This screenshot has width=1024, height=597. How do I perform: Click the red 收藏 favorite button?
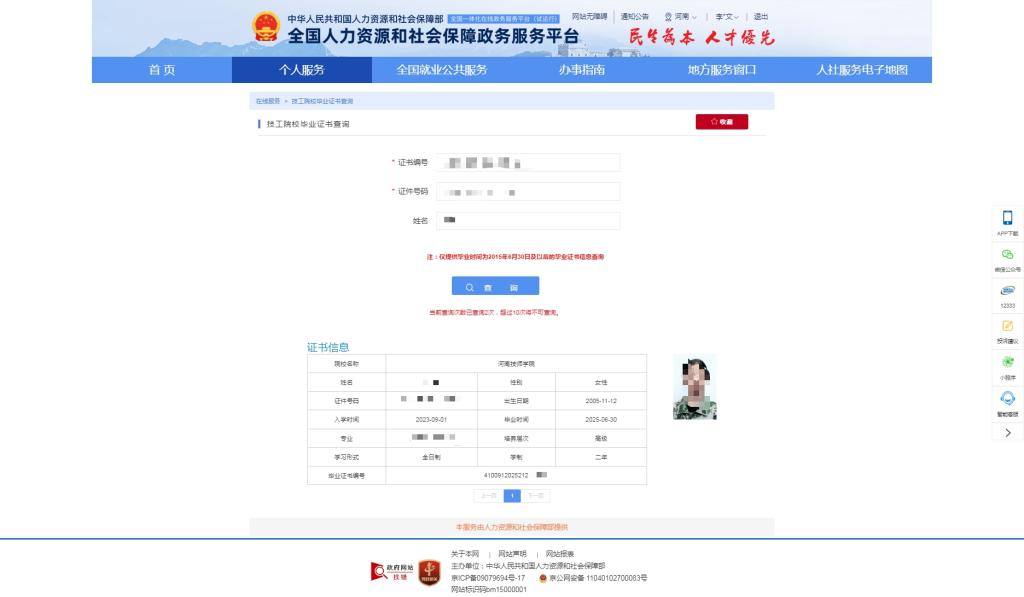(722, 121)
